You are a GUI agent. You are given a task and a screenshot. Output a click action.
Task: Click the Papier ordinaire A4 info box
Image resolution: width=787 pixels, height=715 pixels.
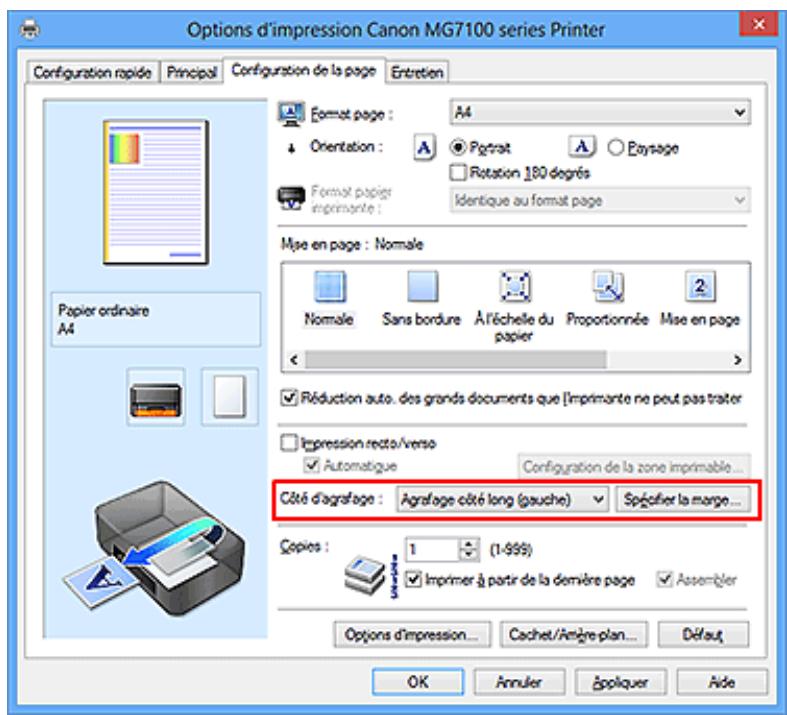click(156, 320)
